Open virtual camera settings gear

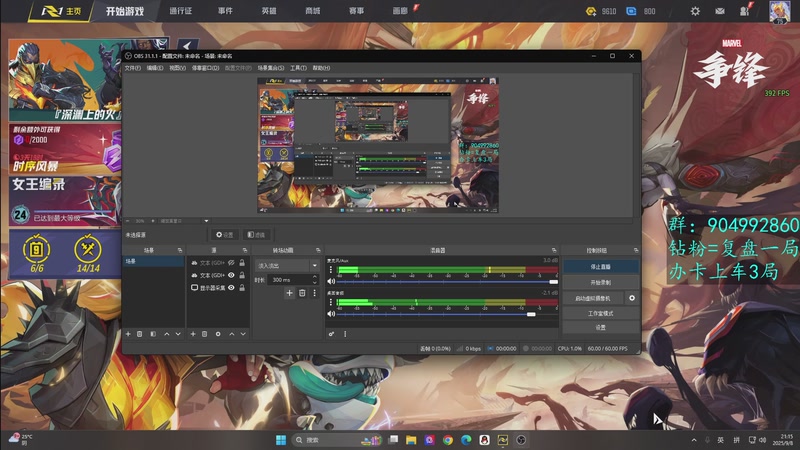(x=632, y=298)
